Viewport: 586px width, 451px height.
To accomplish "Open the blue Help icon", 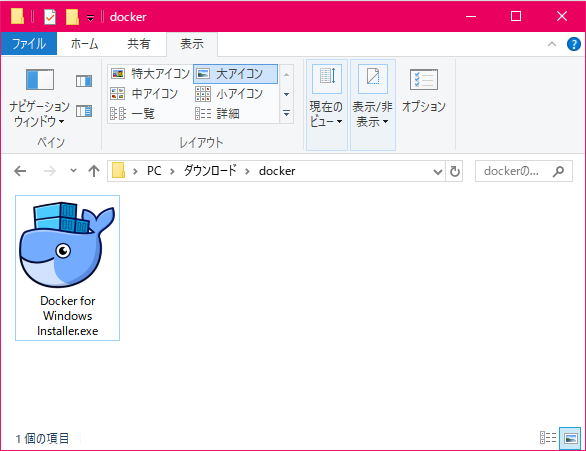I will [574, 44].
